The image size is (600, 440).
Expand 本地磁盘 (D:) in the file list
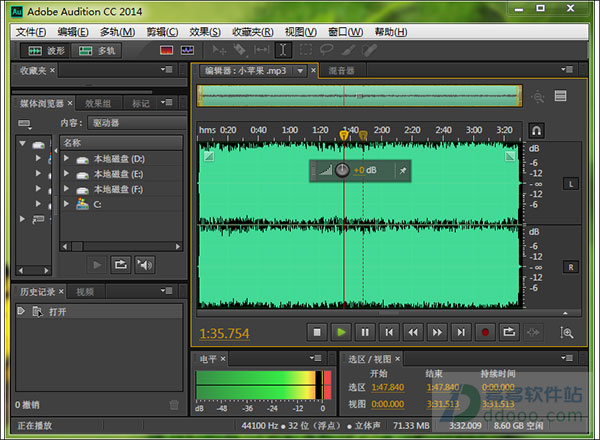coord(67,158)
